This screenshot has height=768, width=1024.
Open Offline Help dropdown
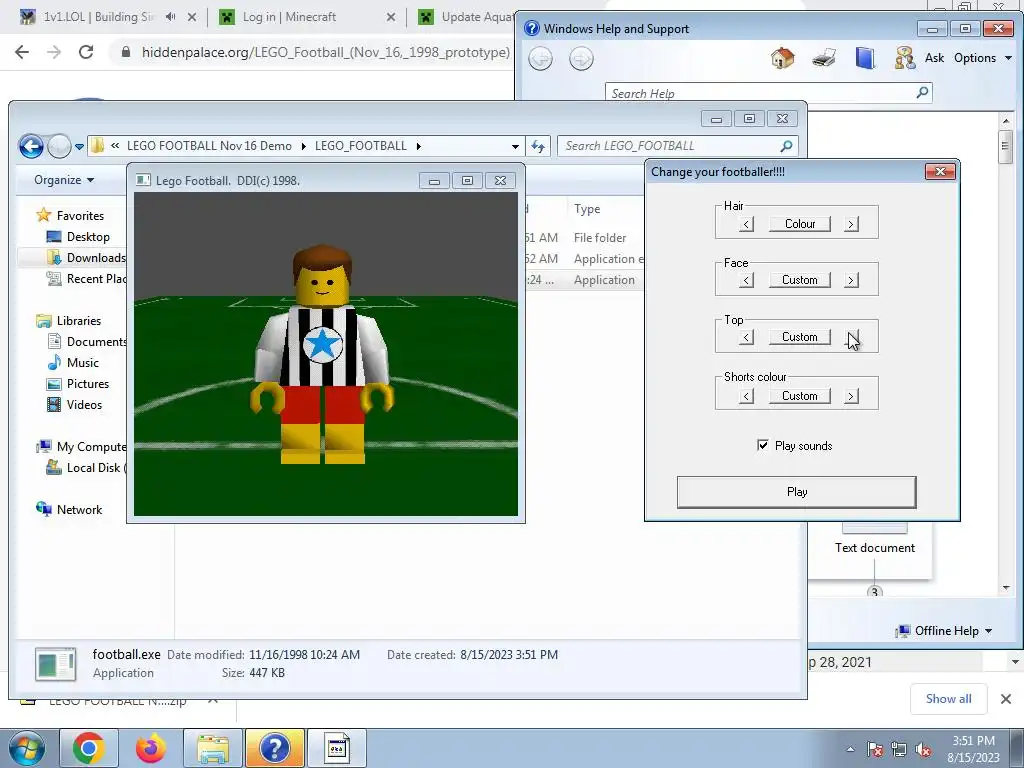tap(944, 631)
